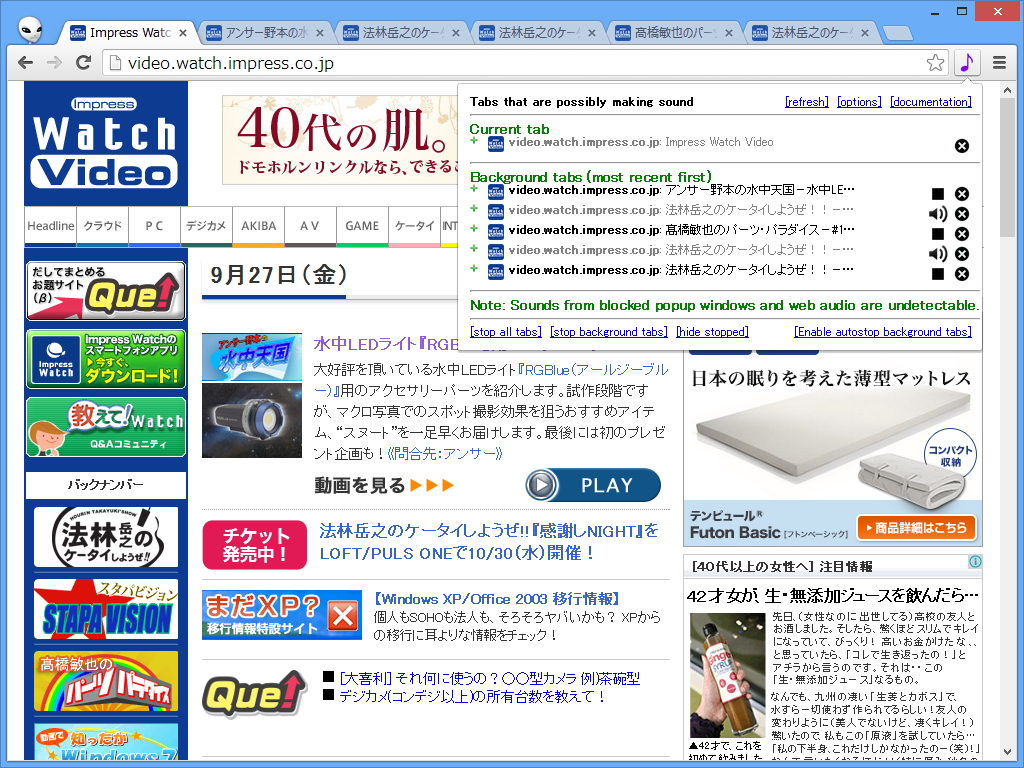Image resolution: width=1024 pixels, height=768 pixels.
Task: Expand details for the Current tab entry
Action: tap(475, 142)
